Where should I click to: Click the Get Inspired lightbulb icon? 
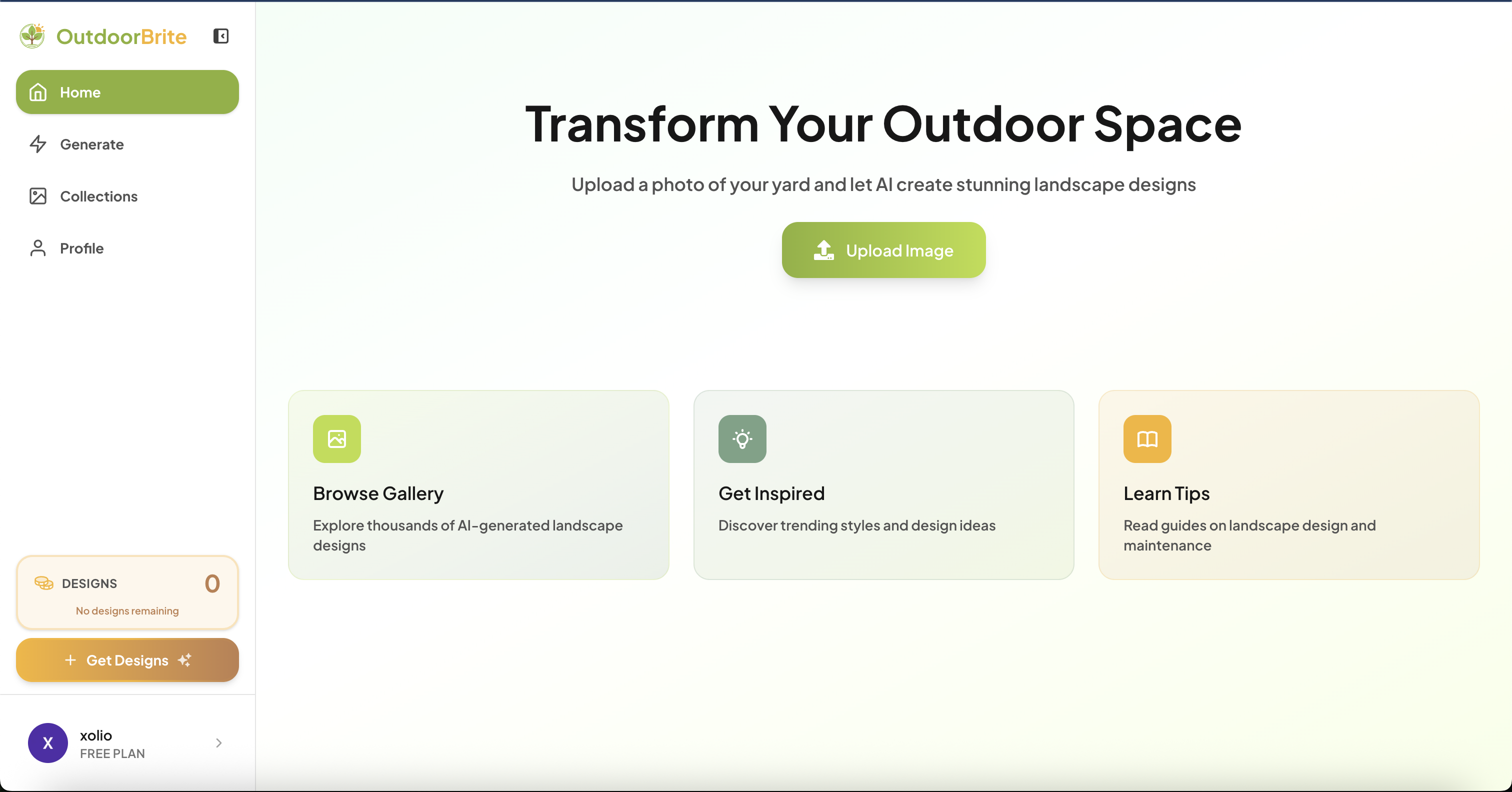(742, 439)
